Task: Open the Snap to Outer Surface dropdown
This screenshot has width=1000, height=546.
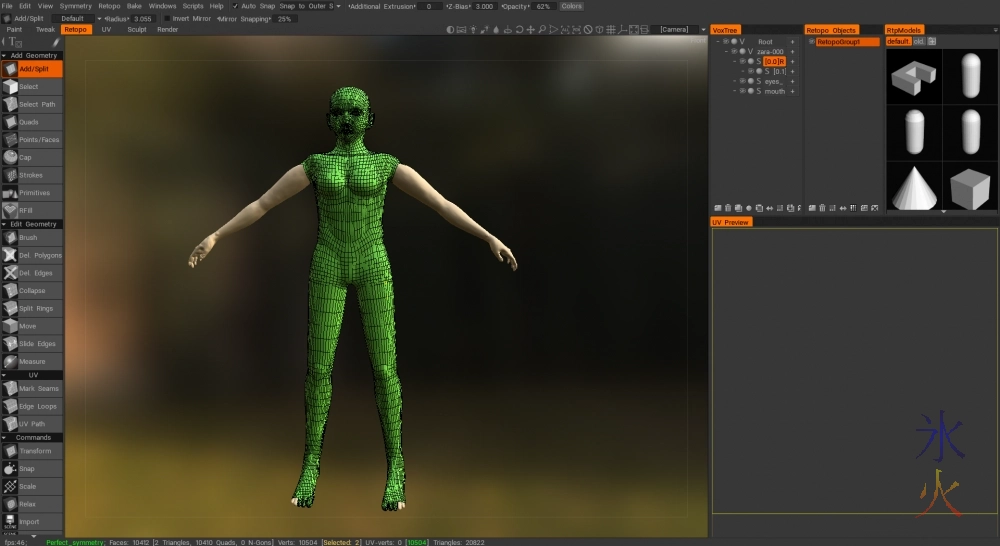Action: tap(310, 6)
